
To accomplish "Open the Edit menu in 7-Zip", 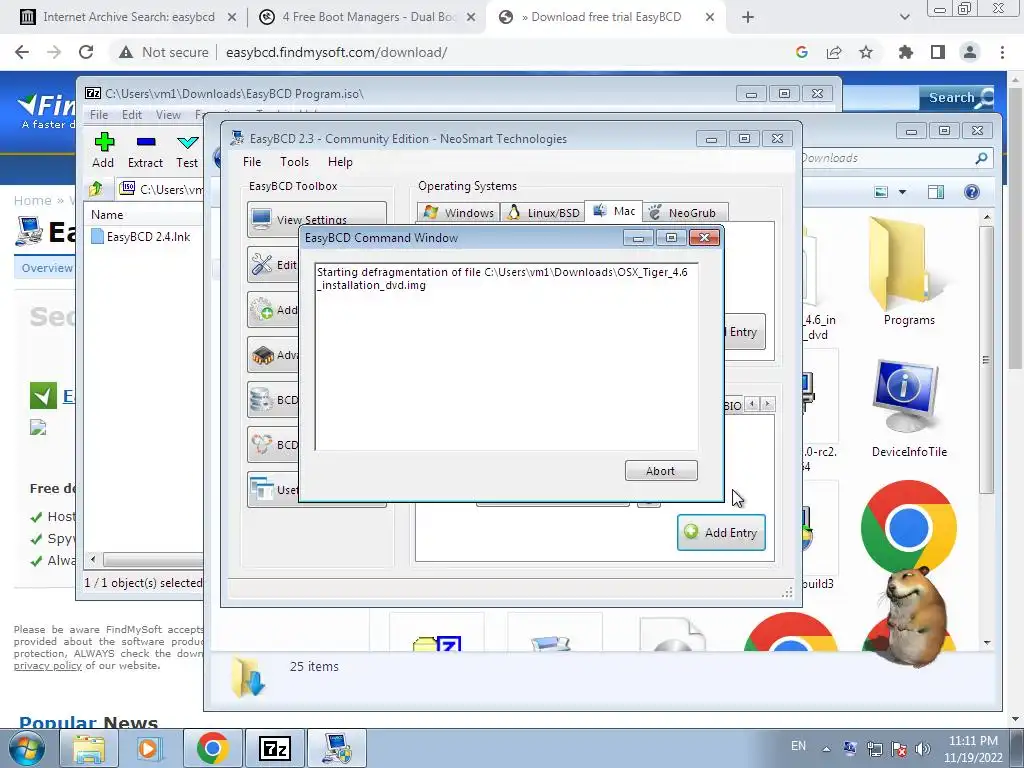I will 131,115.
